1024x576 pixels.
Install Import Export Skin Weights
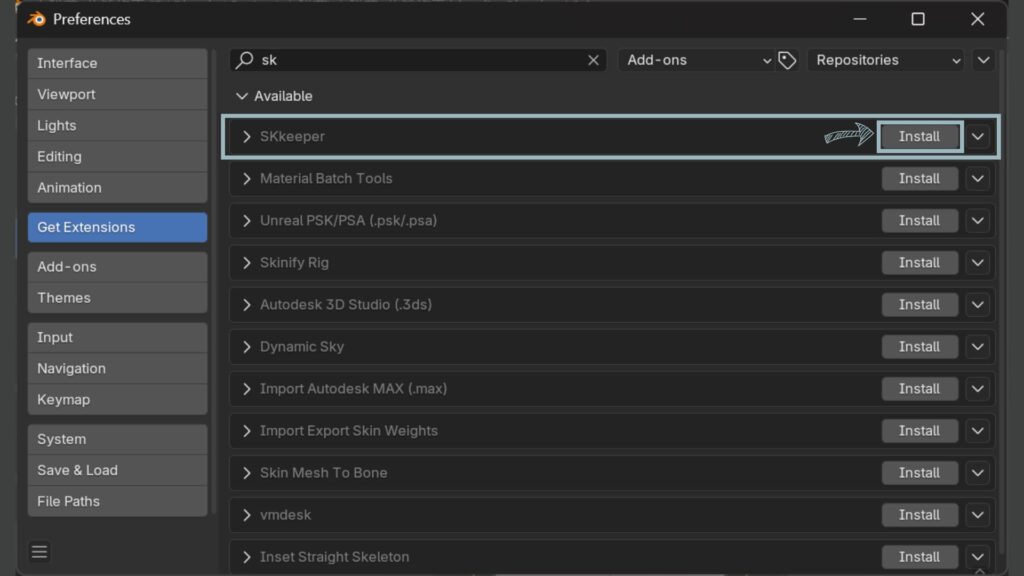(x=920, y=431)
